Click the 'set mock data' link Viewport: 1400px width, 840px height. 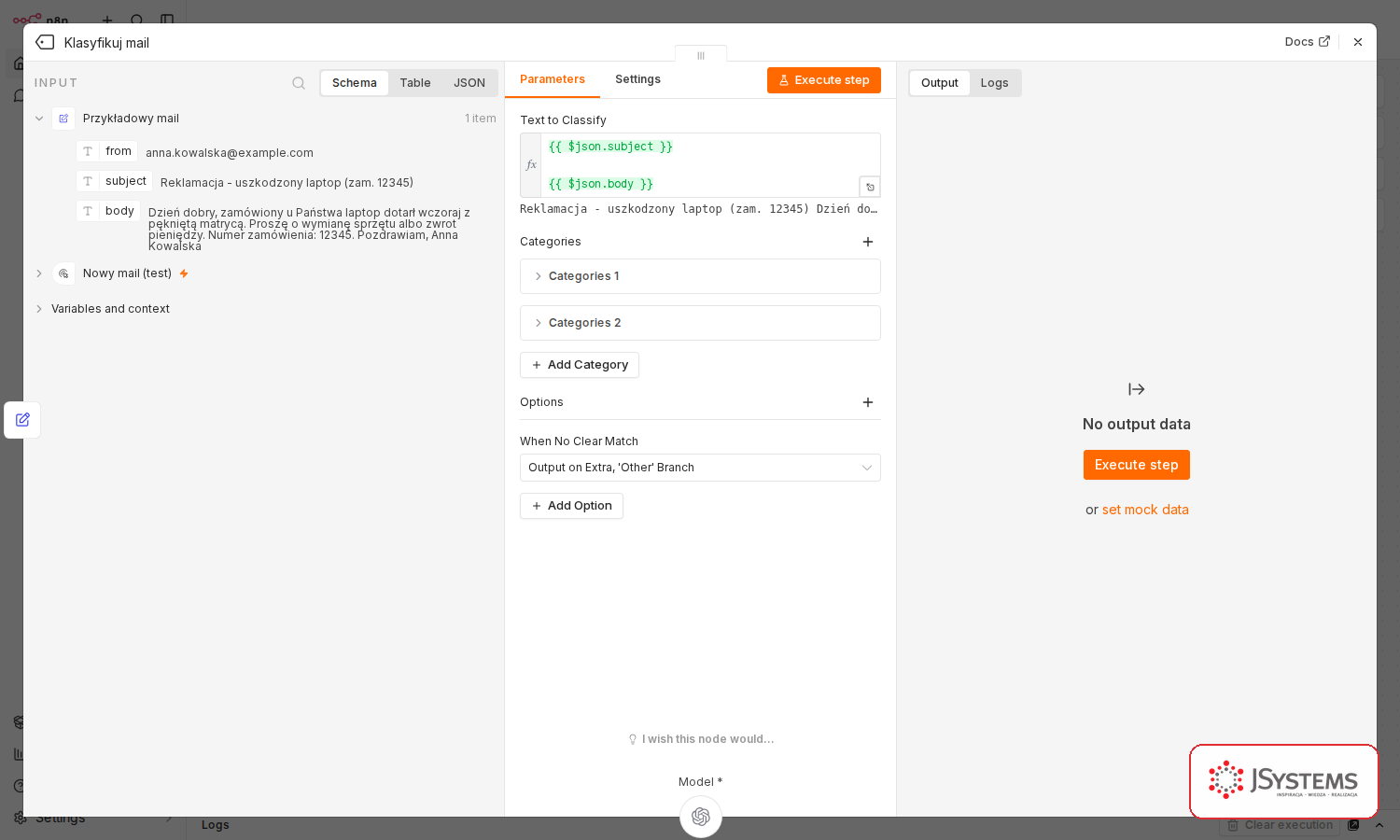click(x=1145, y=510)
